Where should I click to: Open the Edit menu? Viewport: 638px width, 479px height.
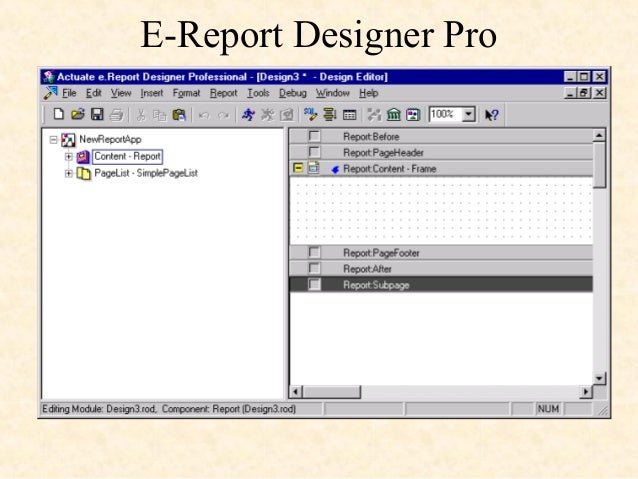(x=94, y=93)
